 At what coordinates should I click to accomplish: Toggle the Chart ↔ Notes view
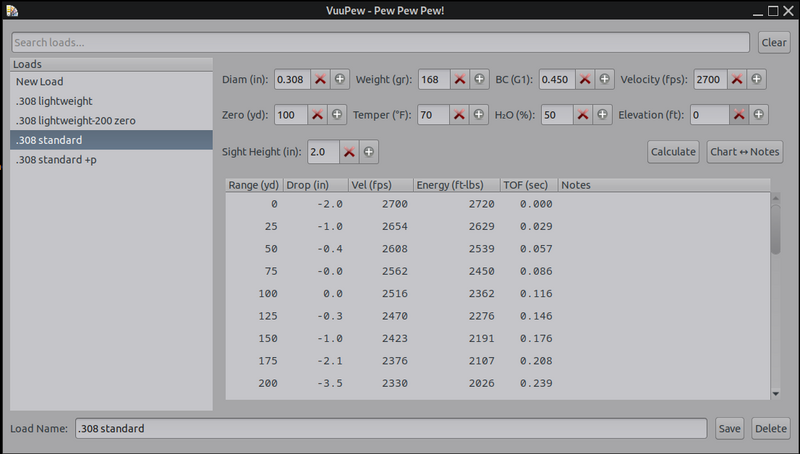pos(744,152)
